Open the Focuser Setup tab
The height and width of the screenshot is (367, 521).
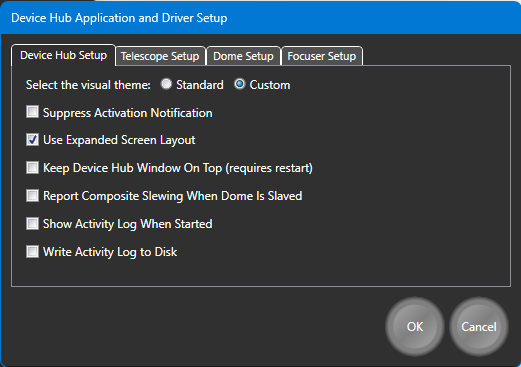(322, 56)
